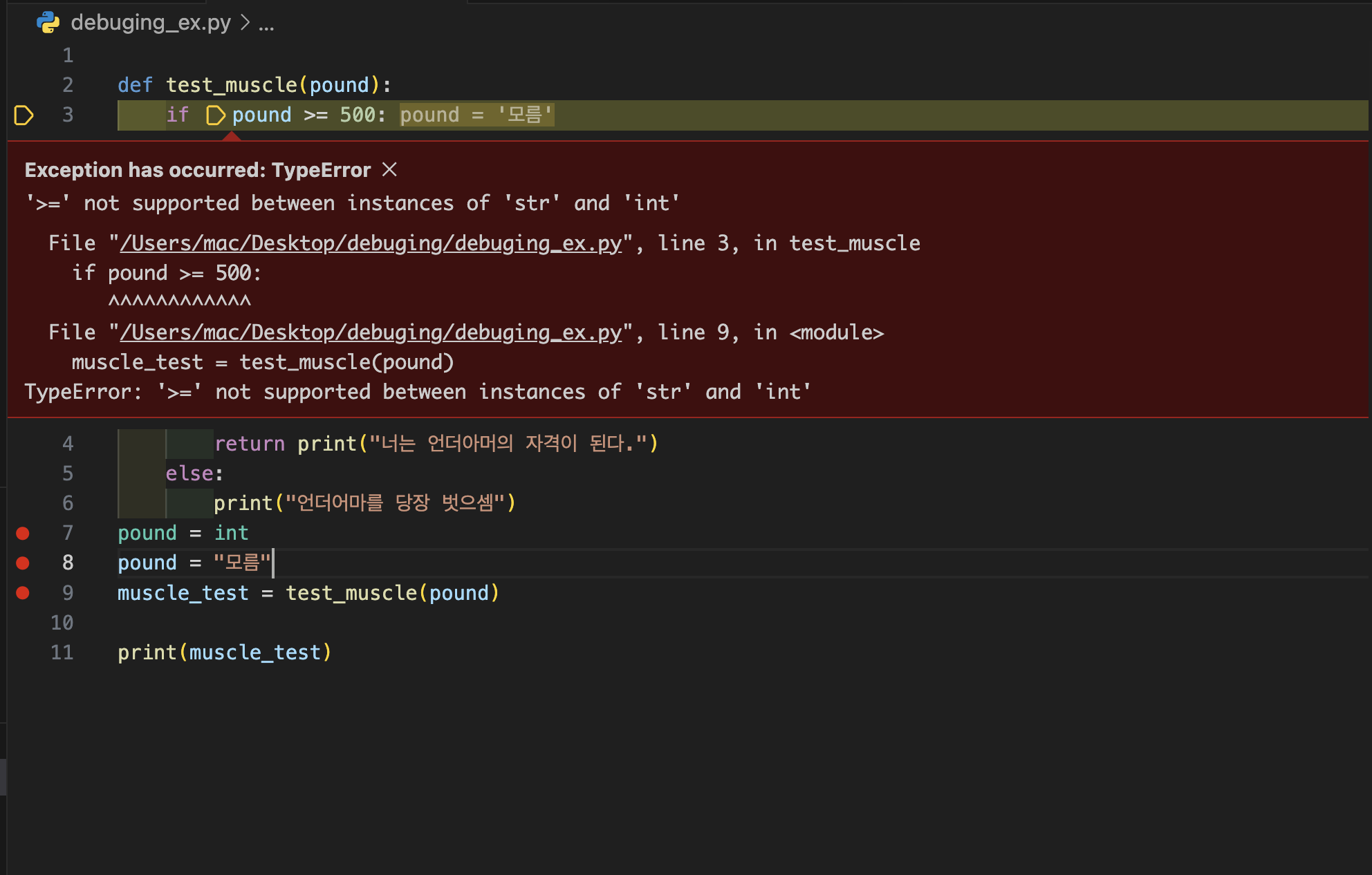Click line number 2 in gutter
The height and width of the screenshot is (875, 1372).
click(x=68, y=85)
